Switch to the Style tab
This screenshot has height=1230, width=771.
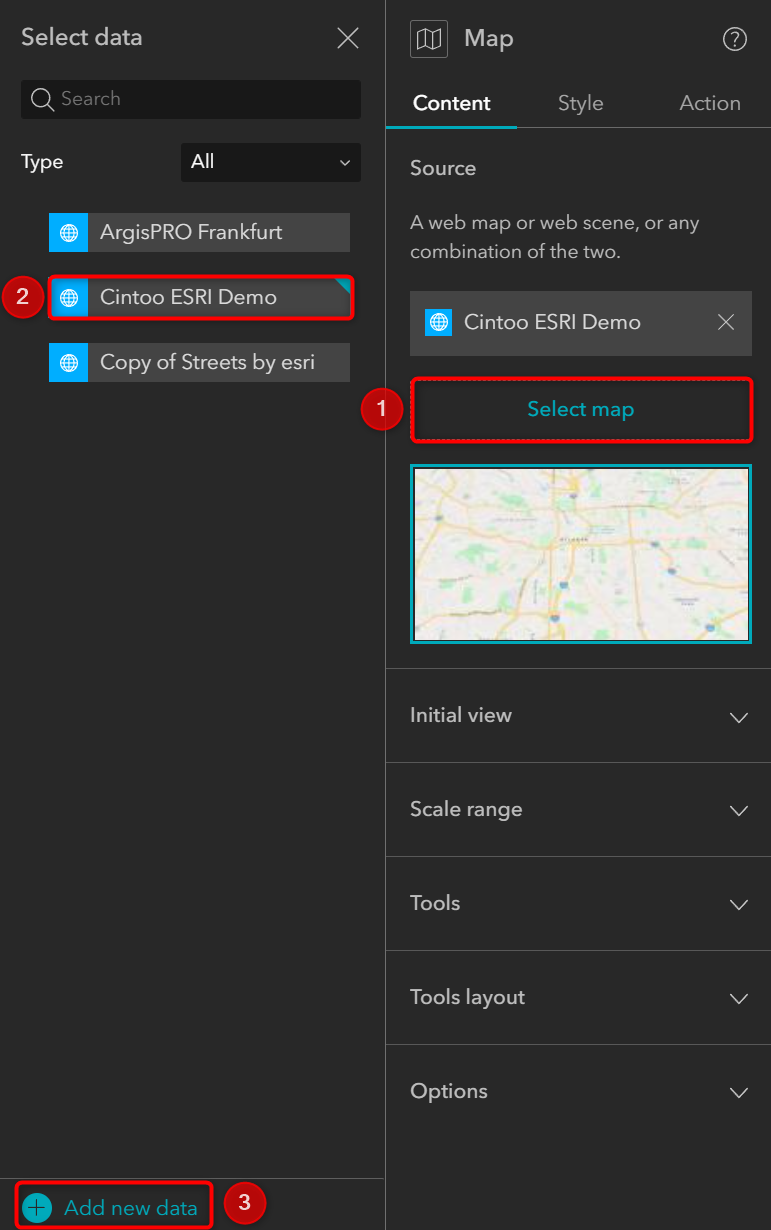coord(580,103)
